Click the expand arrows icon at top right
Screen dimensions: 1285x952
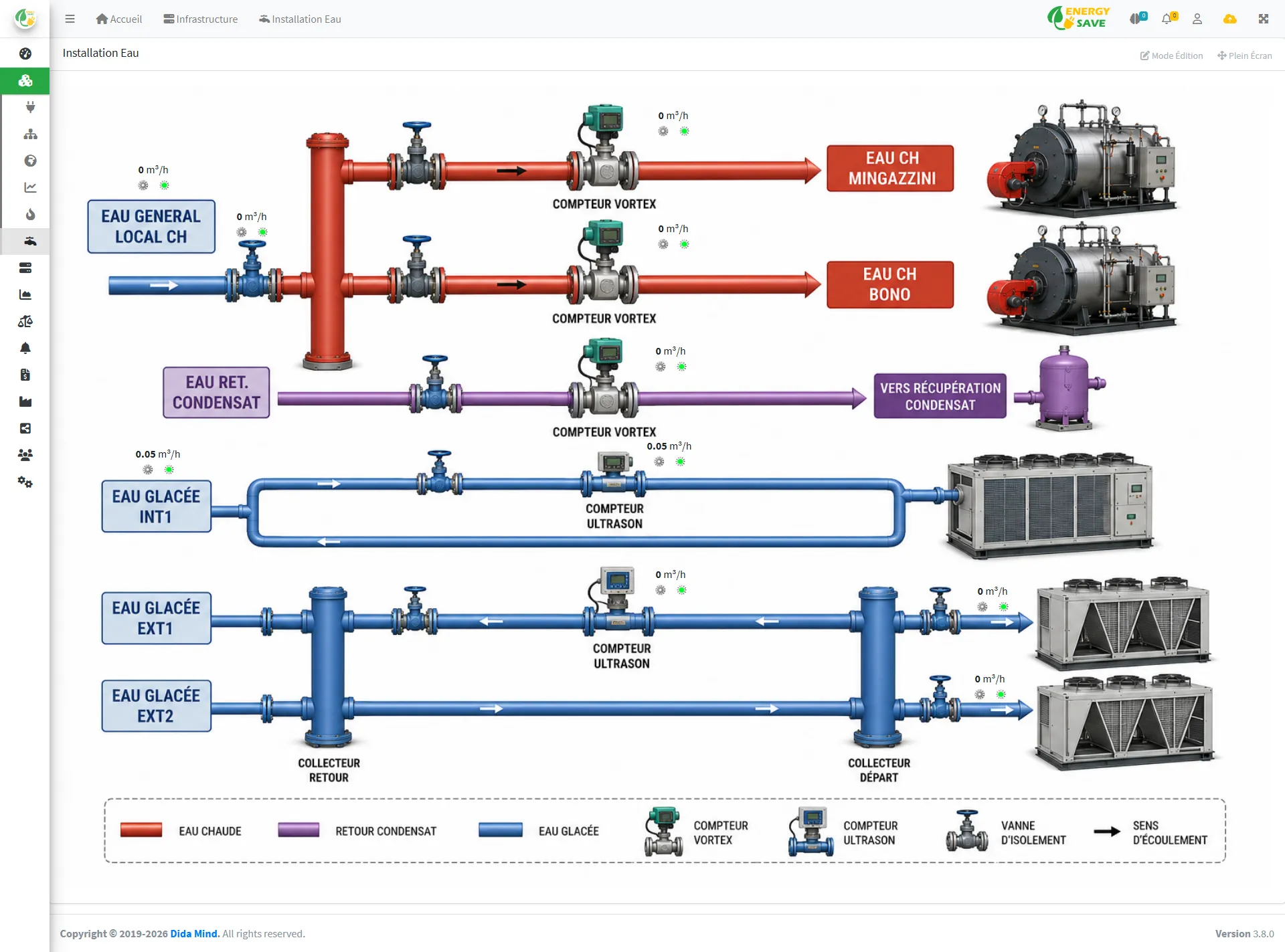1264,19
